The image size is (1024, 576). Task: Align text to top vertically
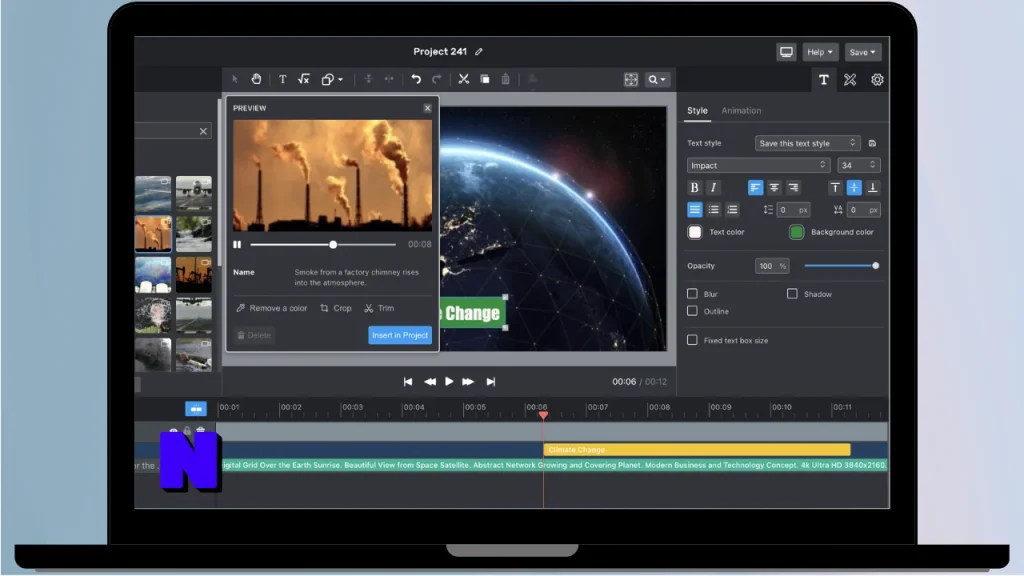[x=835, y=187]
